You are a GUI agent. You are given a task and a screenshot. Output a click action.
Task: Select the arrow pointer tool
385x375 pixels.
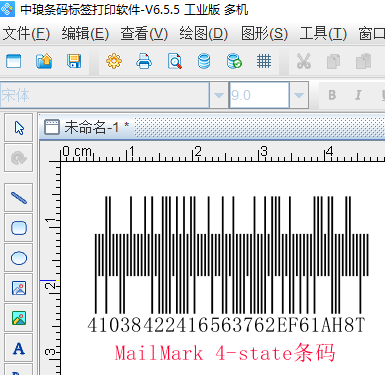pos(19,127)
